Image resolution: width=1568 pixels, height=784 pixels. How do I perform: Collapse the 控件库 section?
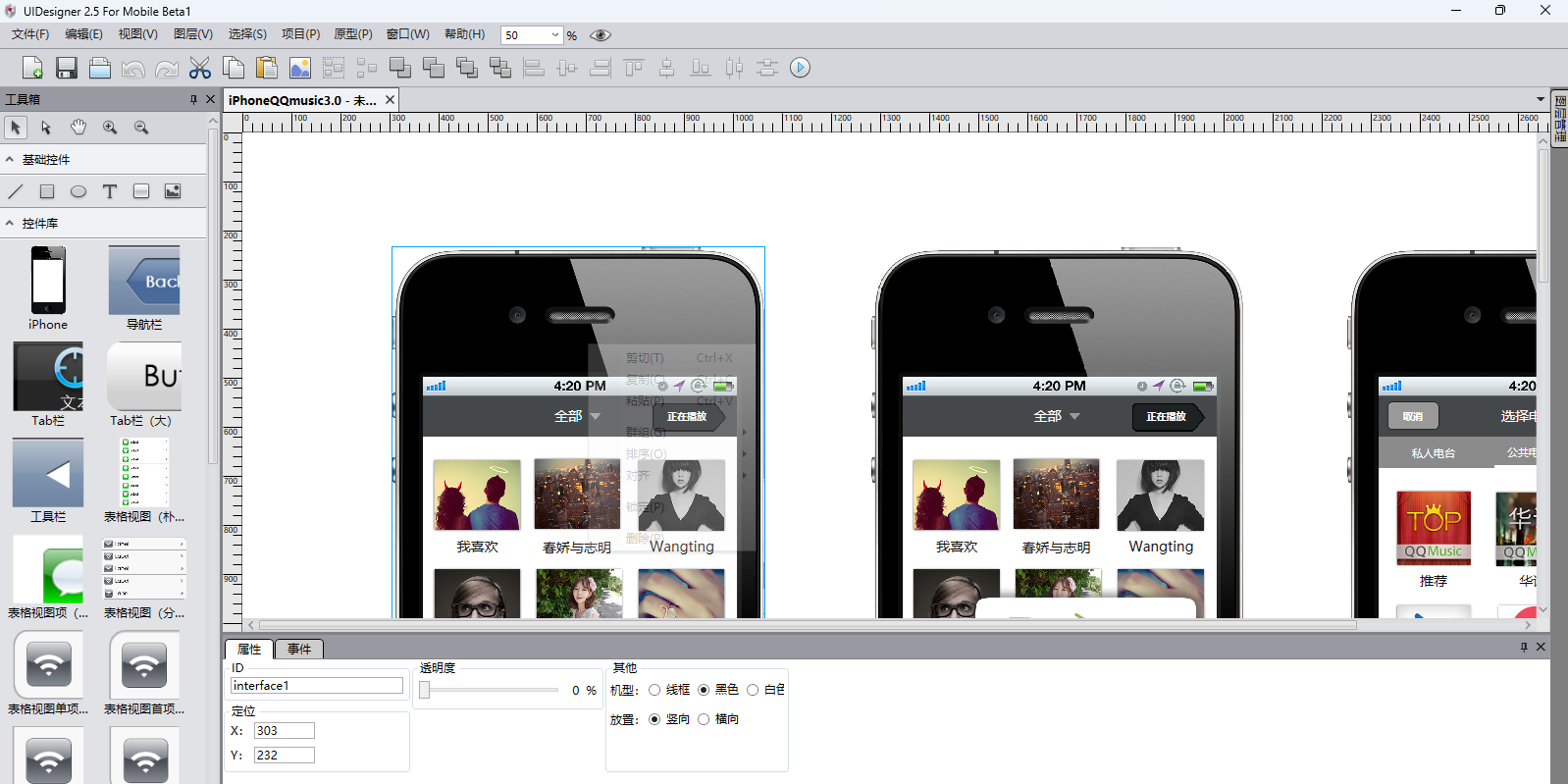[10, 223]
